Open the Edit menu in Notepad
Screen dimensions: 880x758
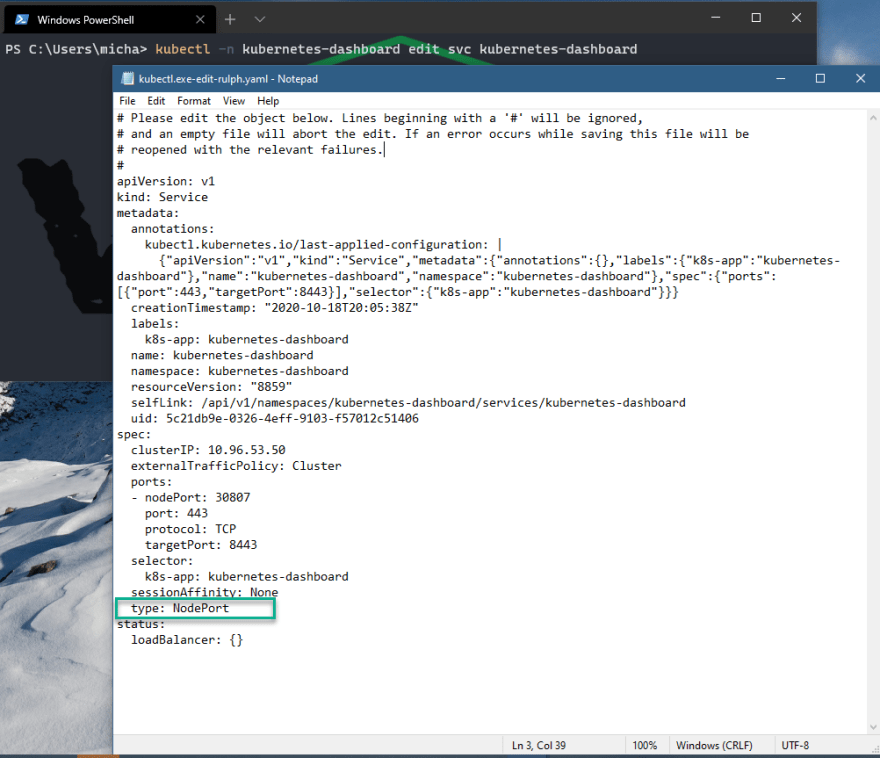(x=156, y=101)
